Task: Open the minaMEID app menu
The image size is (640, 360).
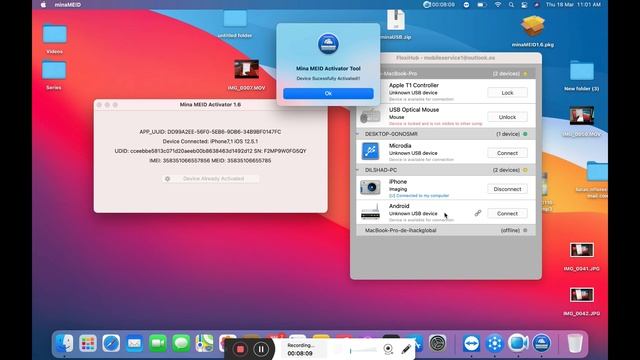Action: click(67, 4)
